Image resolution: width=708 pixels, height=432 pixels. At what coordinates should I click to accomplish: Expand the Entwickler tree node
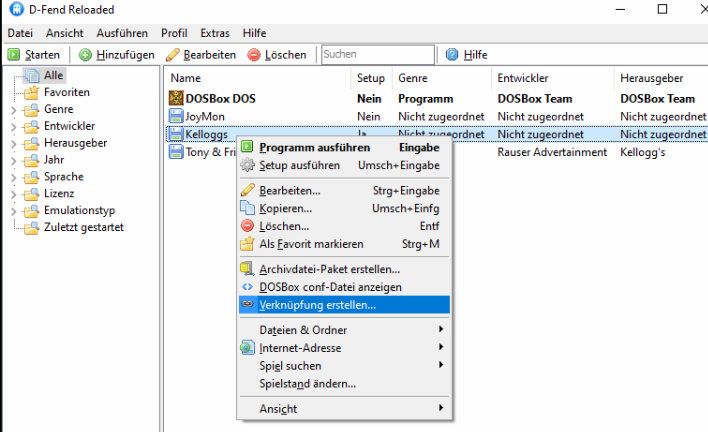point(13,127)
